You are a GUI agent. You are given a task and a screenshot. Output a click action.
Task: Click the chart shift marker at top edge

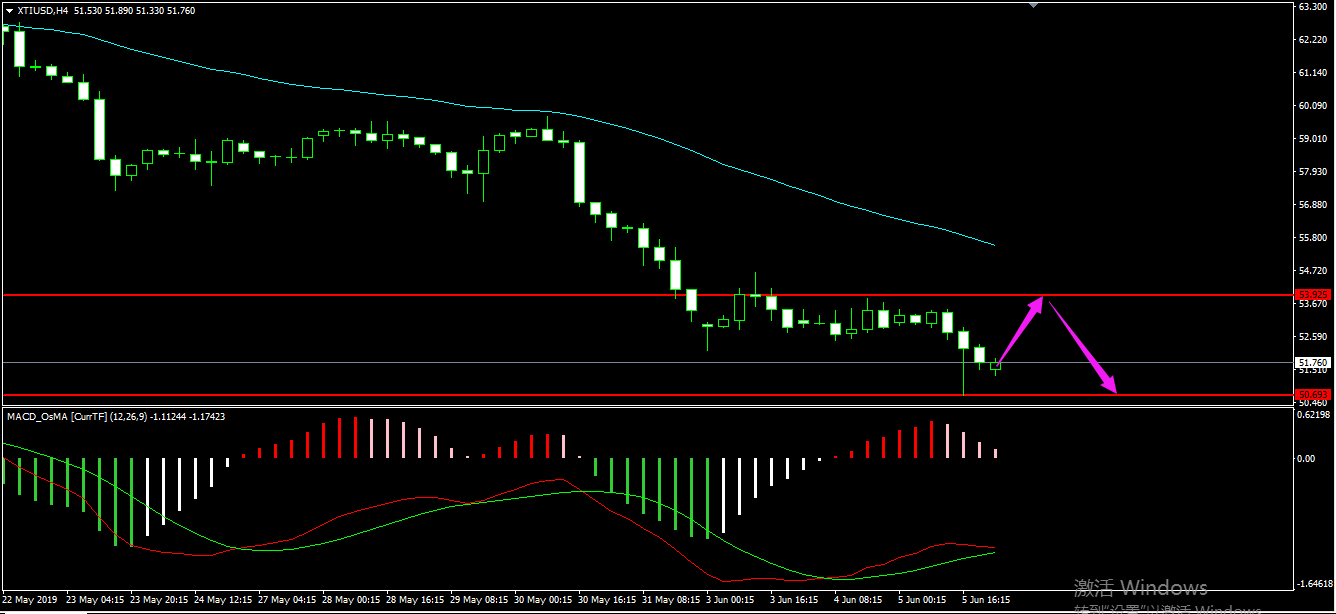click(1034, 5)
